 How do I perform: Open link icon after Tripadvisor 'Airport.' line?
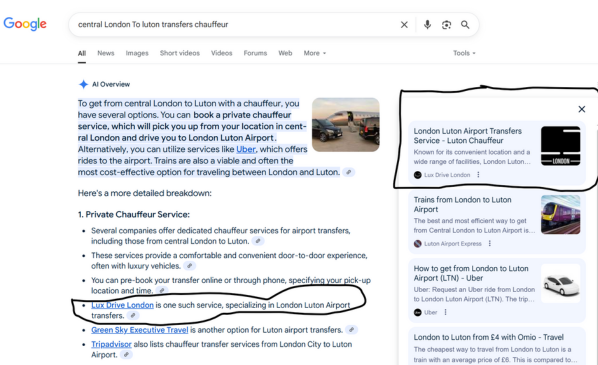[126, 355]
